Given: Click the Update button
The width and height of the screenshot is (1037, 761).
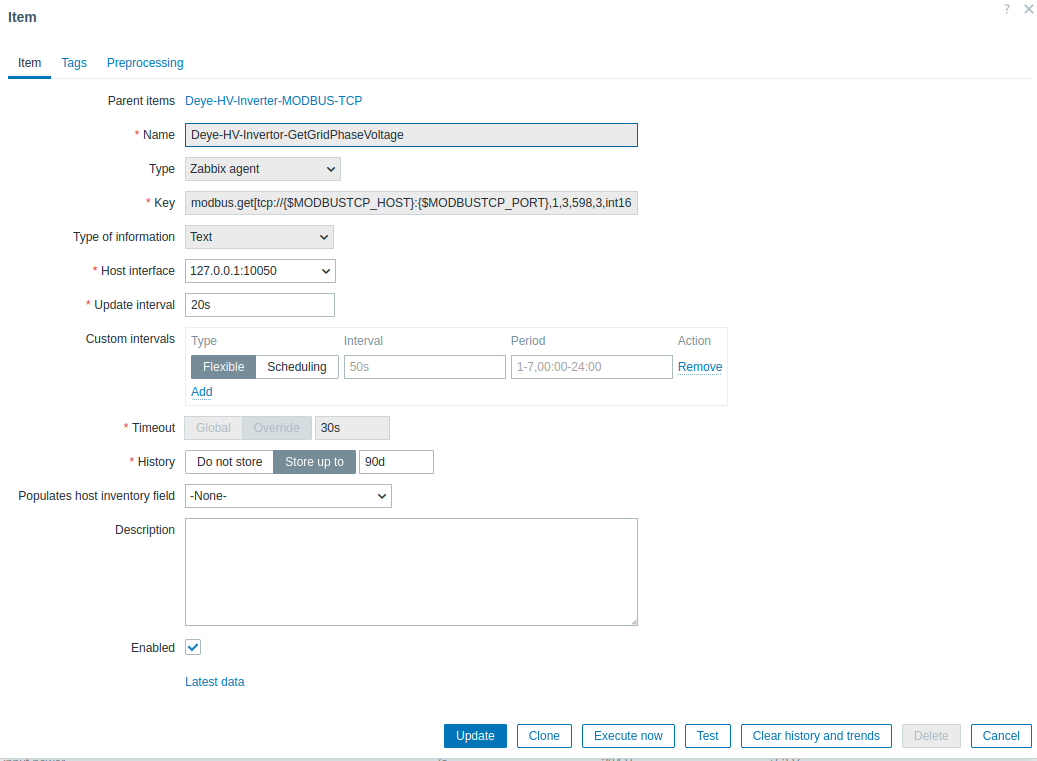Looking at the screenshot, I should click(475, 736).
